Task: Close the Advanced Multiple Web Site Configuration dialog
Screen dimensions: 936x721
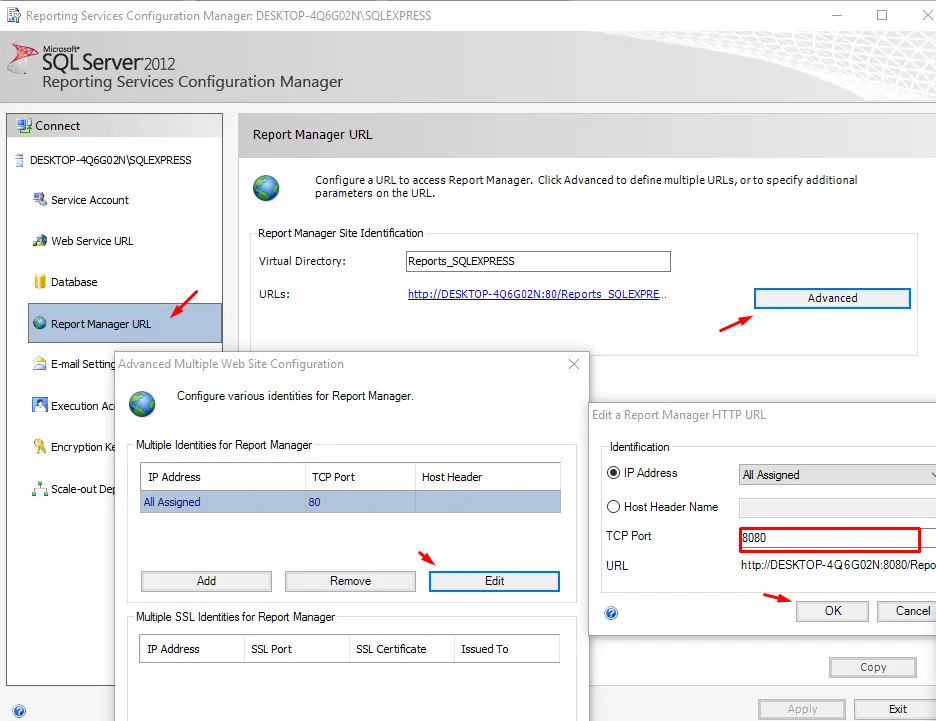Action: tap(574, 364)
